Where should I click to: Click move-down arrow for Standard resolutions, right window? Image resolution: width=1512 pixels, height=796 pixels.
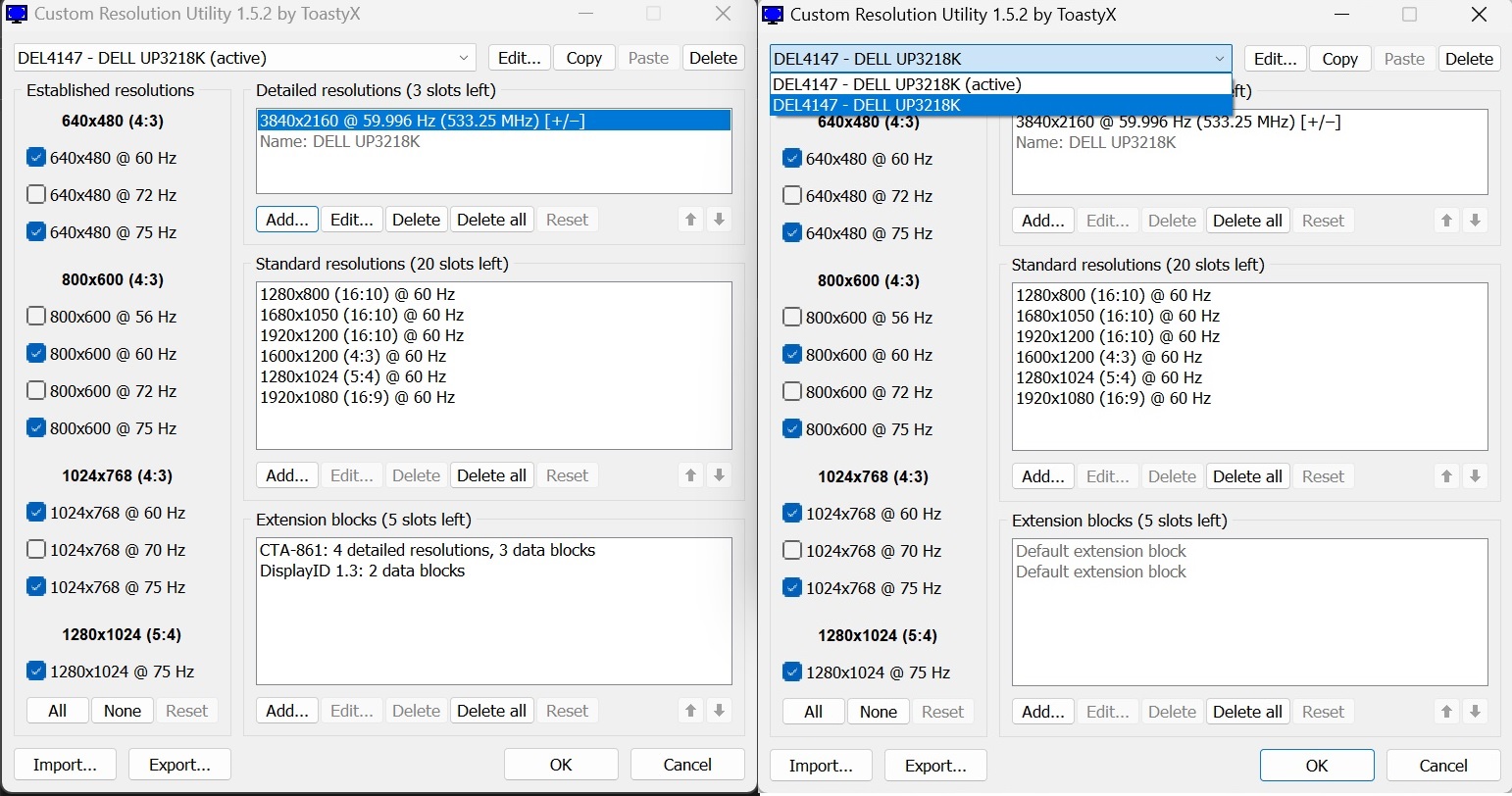click(1475, 476)
